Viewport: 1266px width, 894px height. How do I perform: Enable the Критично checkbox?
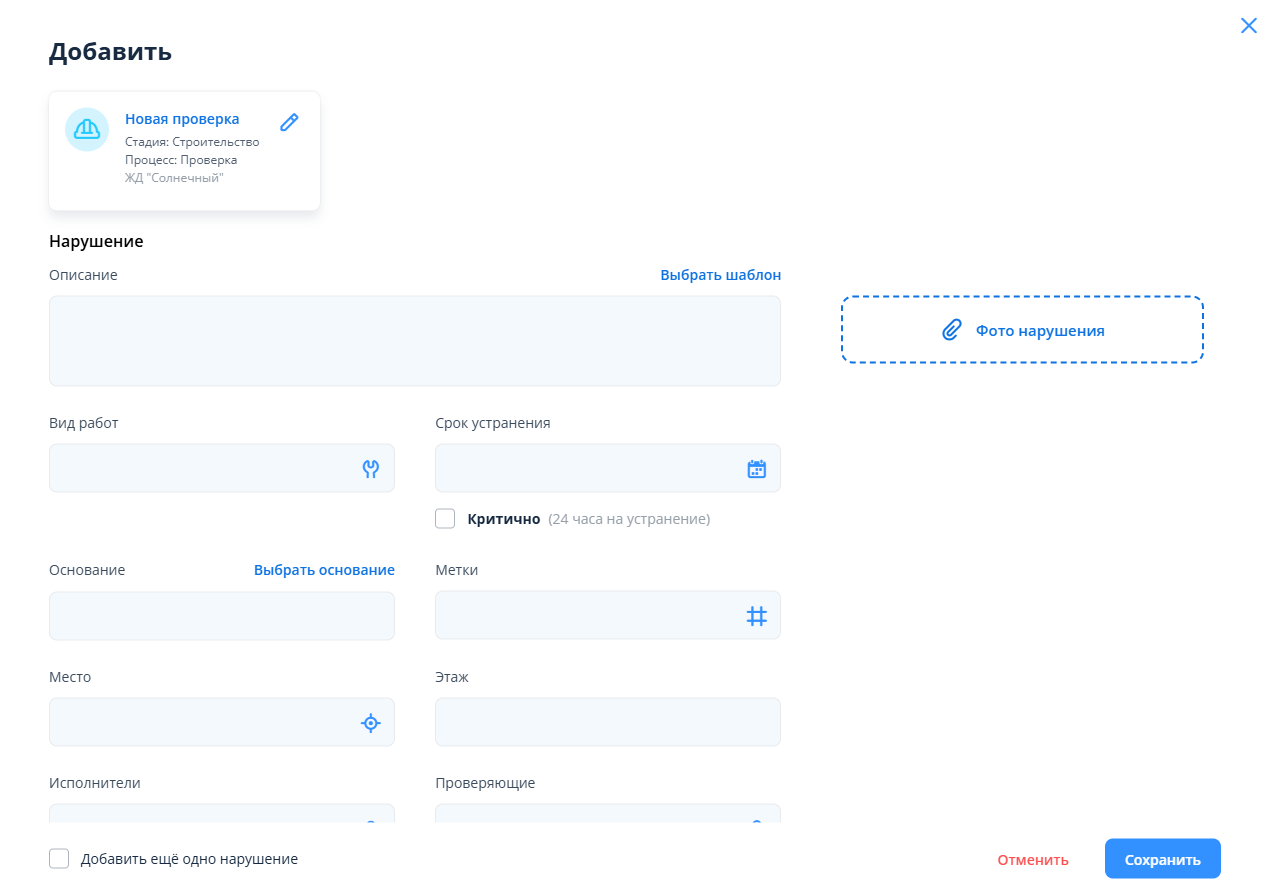(445, 519)
